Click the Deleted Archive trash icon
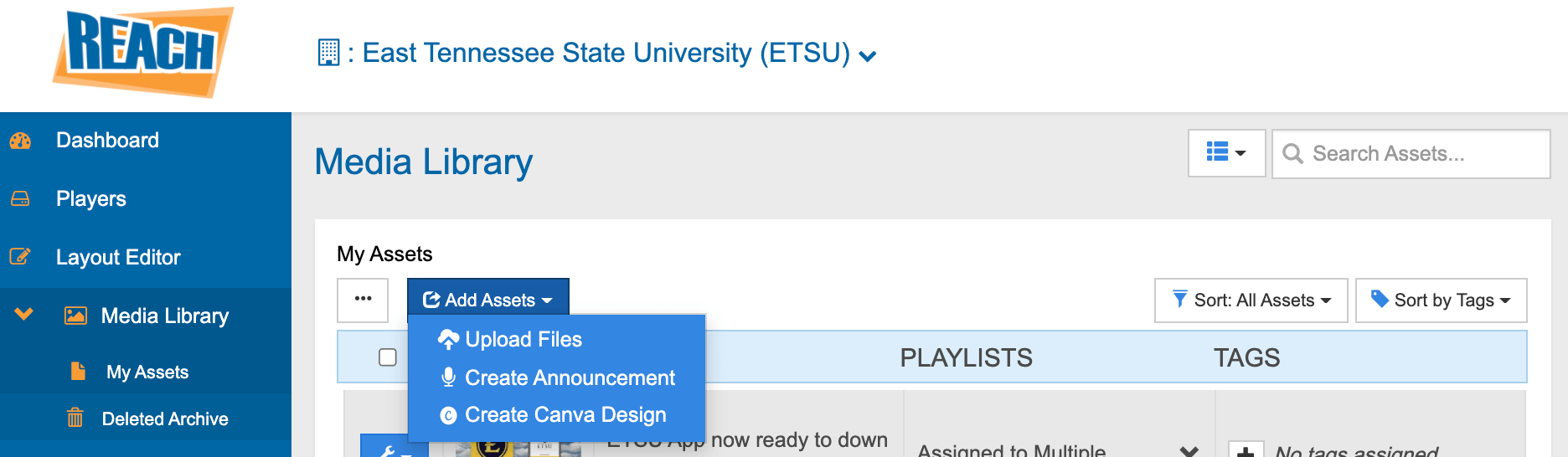1568x457 pixels. pyautogui.click(x=75, y=418)
